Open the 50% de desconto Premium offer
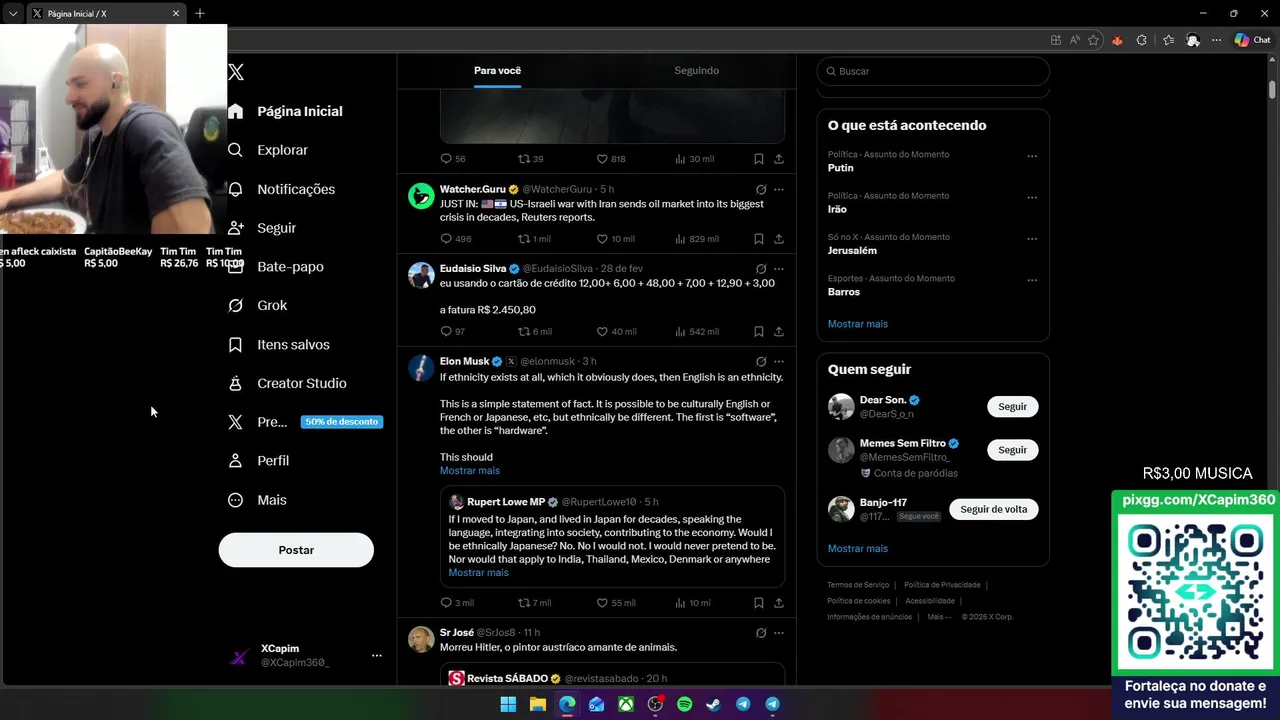This screenshot has height=720, width=1280. click(341, 422)
